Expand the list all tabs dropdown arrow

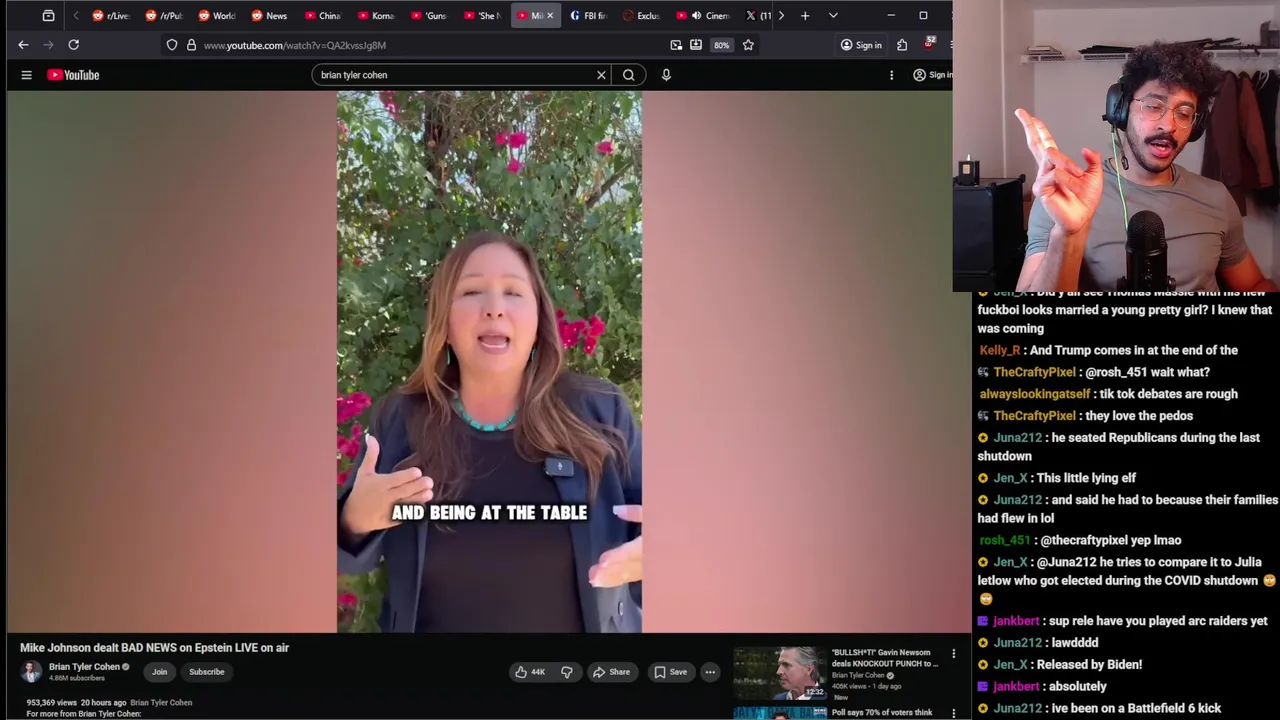tap(833, 16)
